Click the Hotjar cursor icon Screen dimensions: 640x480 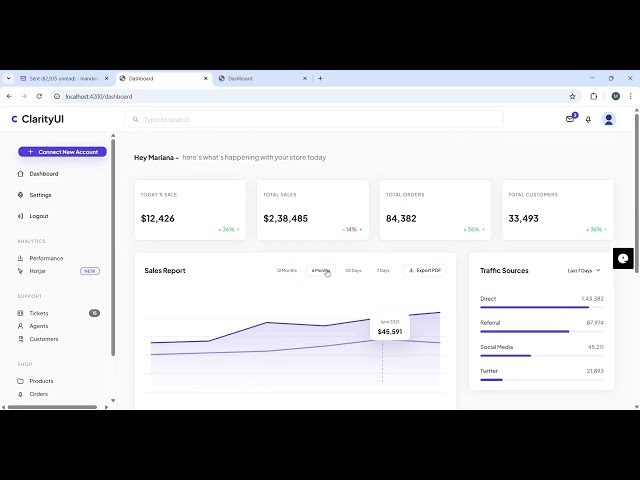coord(20,271)
